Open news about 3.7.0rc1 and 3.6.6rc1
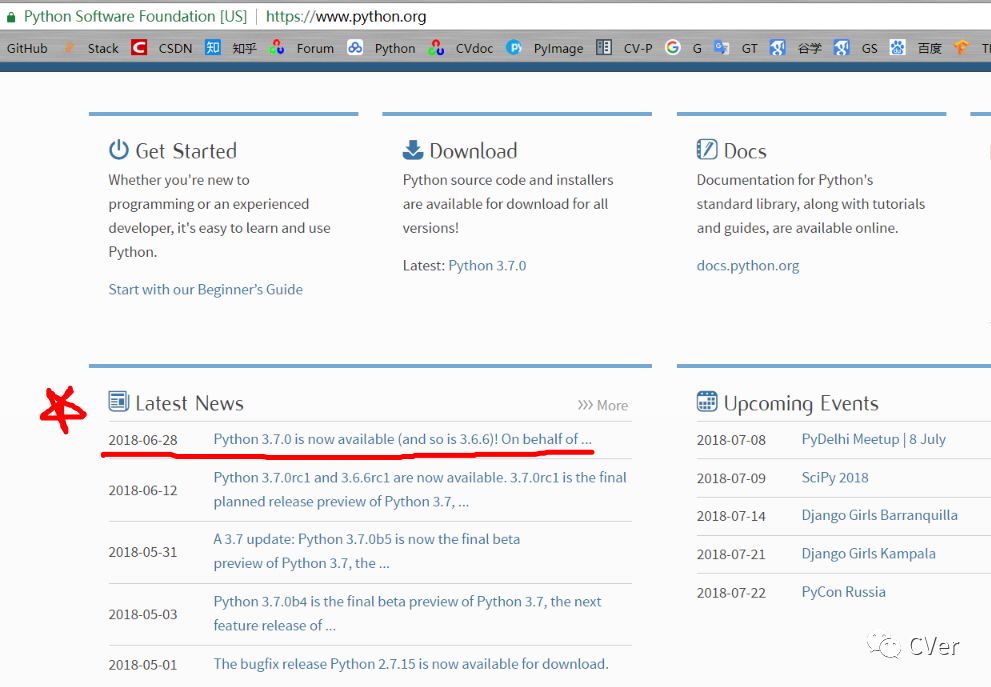The height and width of the screenshot is (687, 991). [420, 489]
